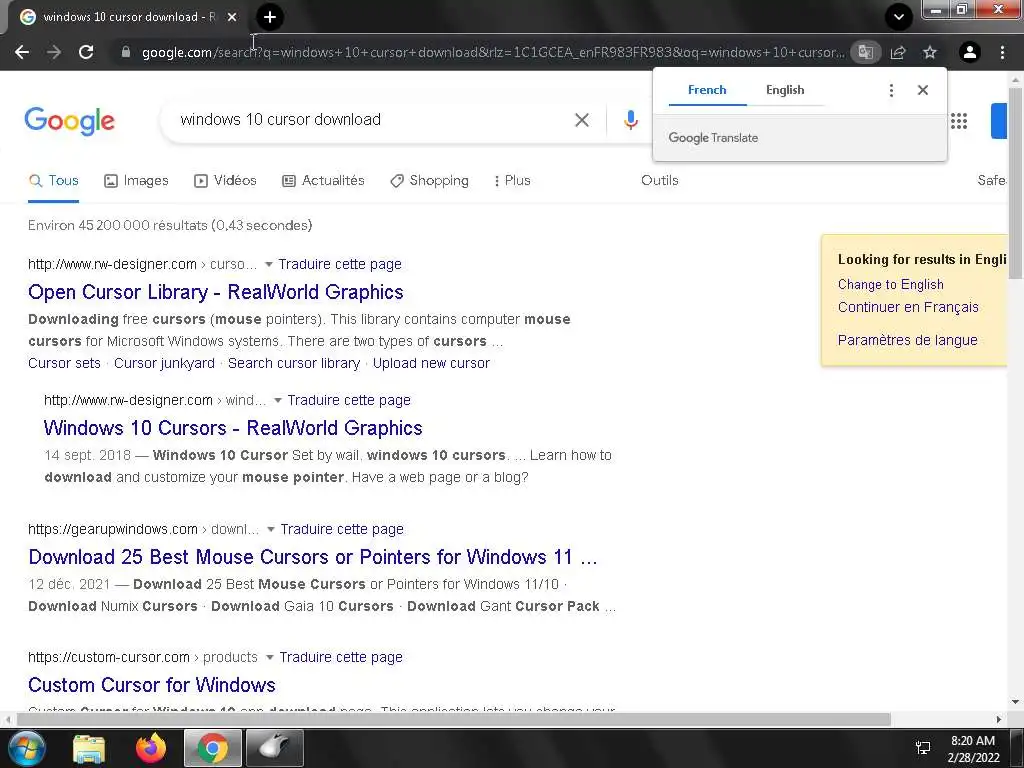Clear the search query text

(x=582, y=120)
